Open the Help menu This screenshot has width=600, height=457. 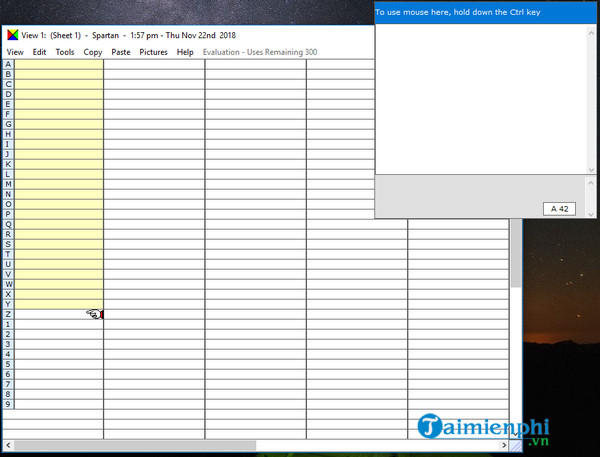click(185, 52)
